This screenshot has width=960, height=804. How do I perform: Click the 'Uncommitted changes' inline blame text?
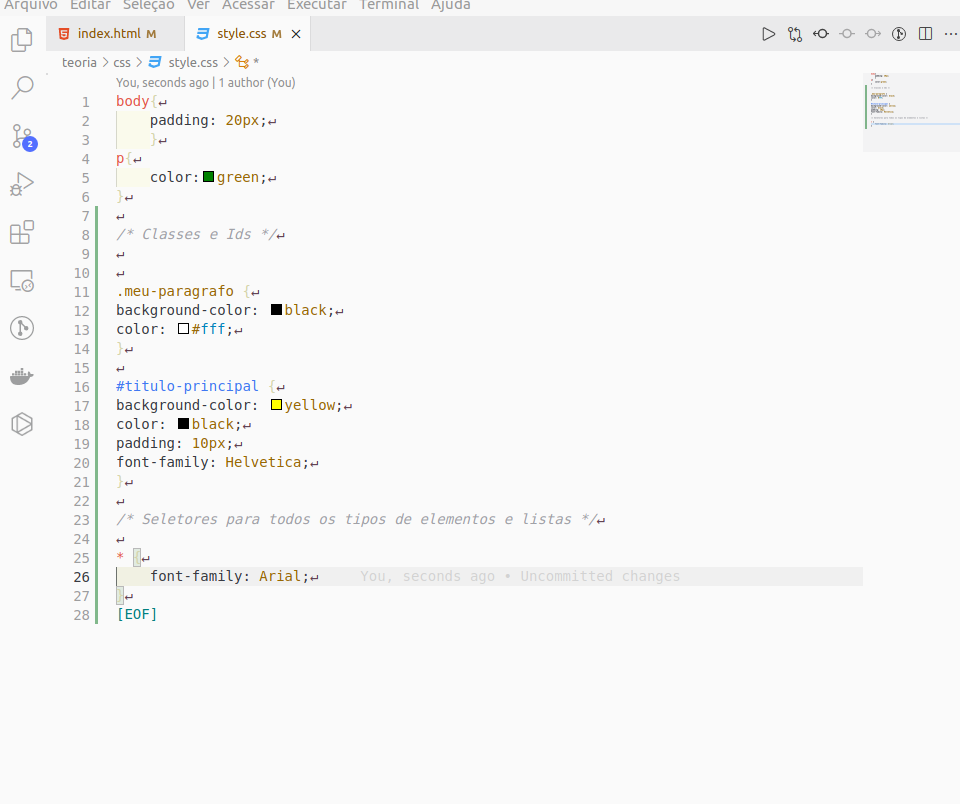pos(600,576)
